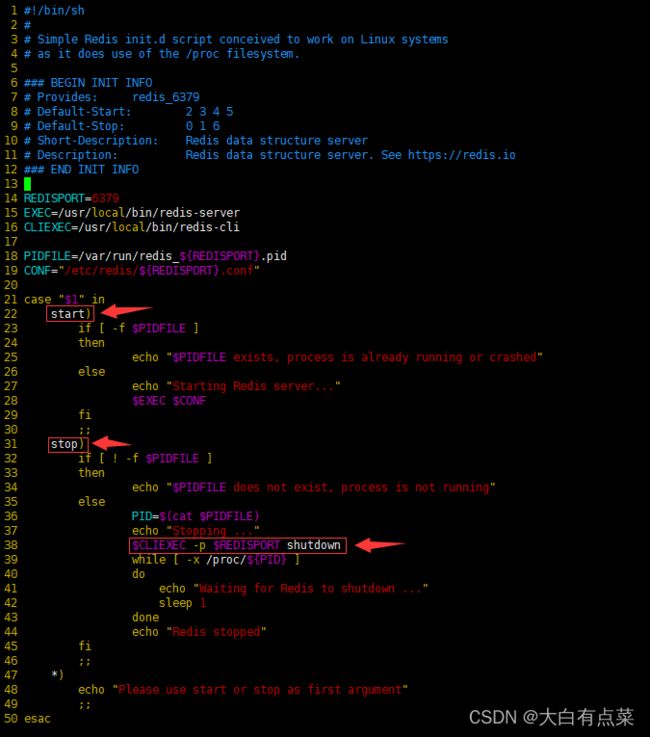650x737 pixels.
Task: Click the boxed $CLIEXEC shutdown command
Action: (238, 545)
